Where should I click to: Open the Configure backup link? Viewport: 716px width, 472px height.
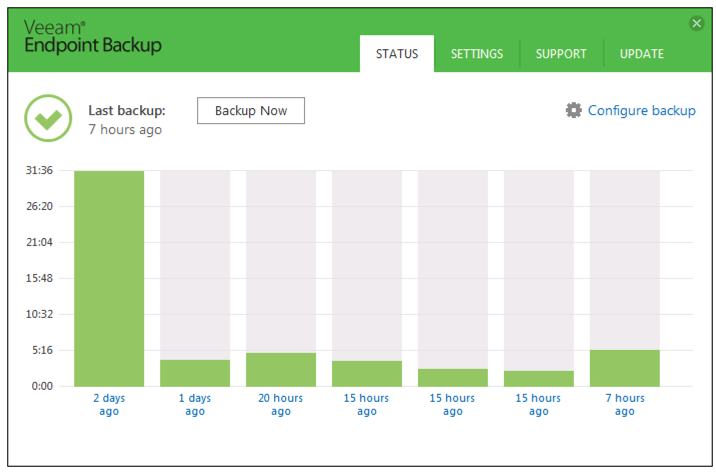coord(642,110)
